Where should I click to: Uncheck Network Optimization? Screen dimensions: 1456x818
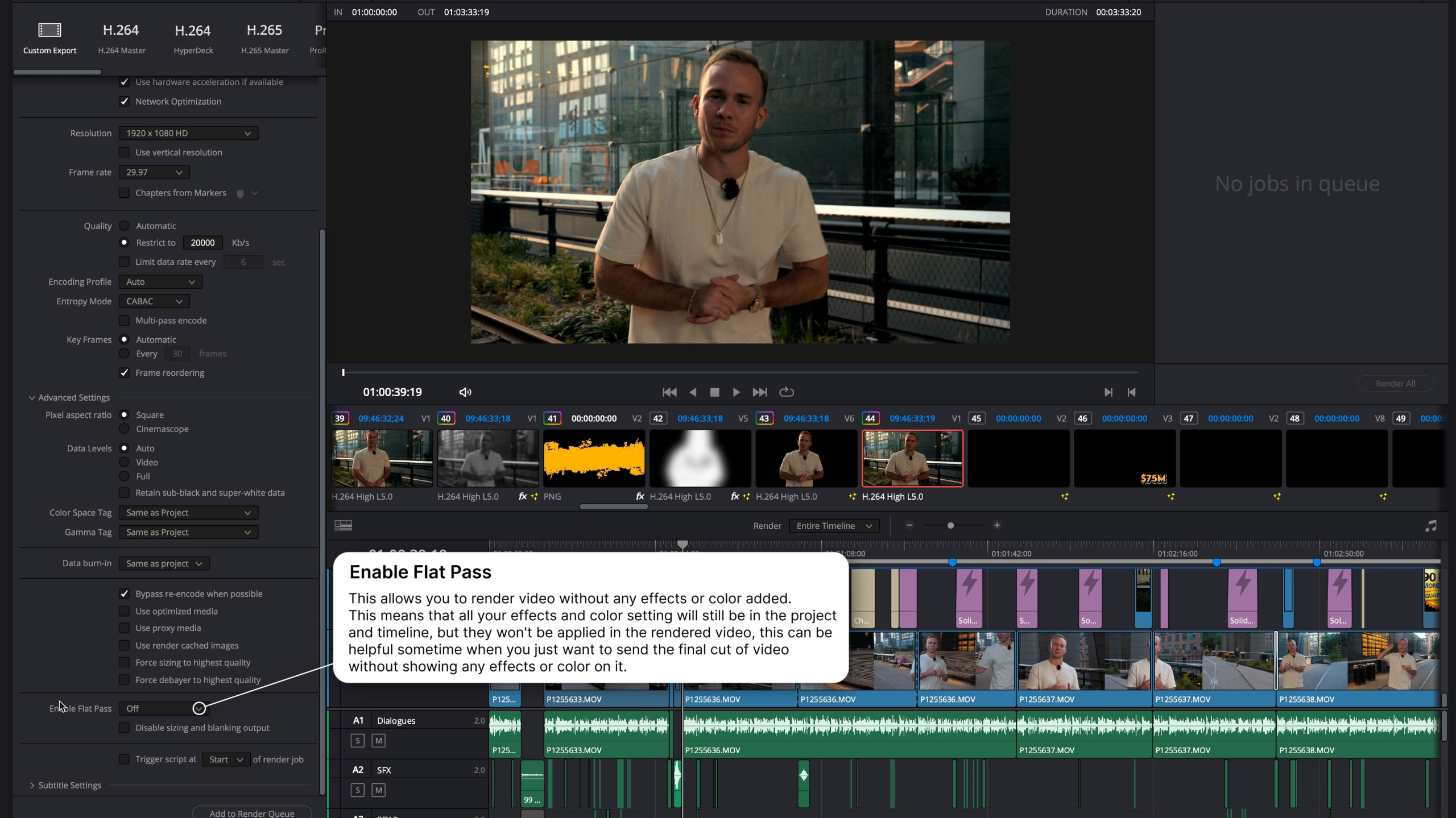tap(124, 101)
